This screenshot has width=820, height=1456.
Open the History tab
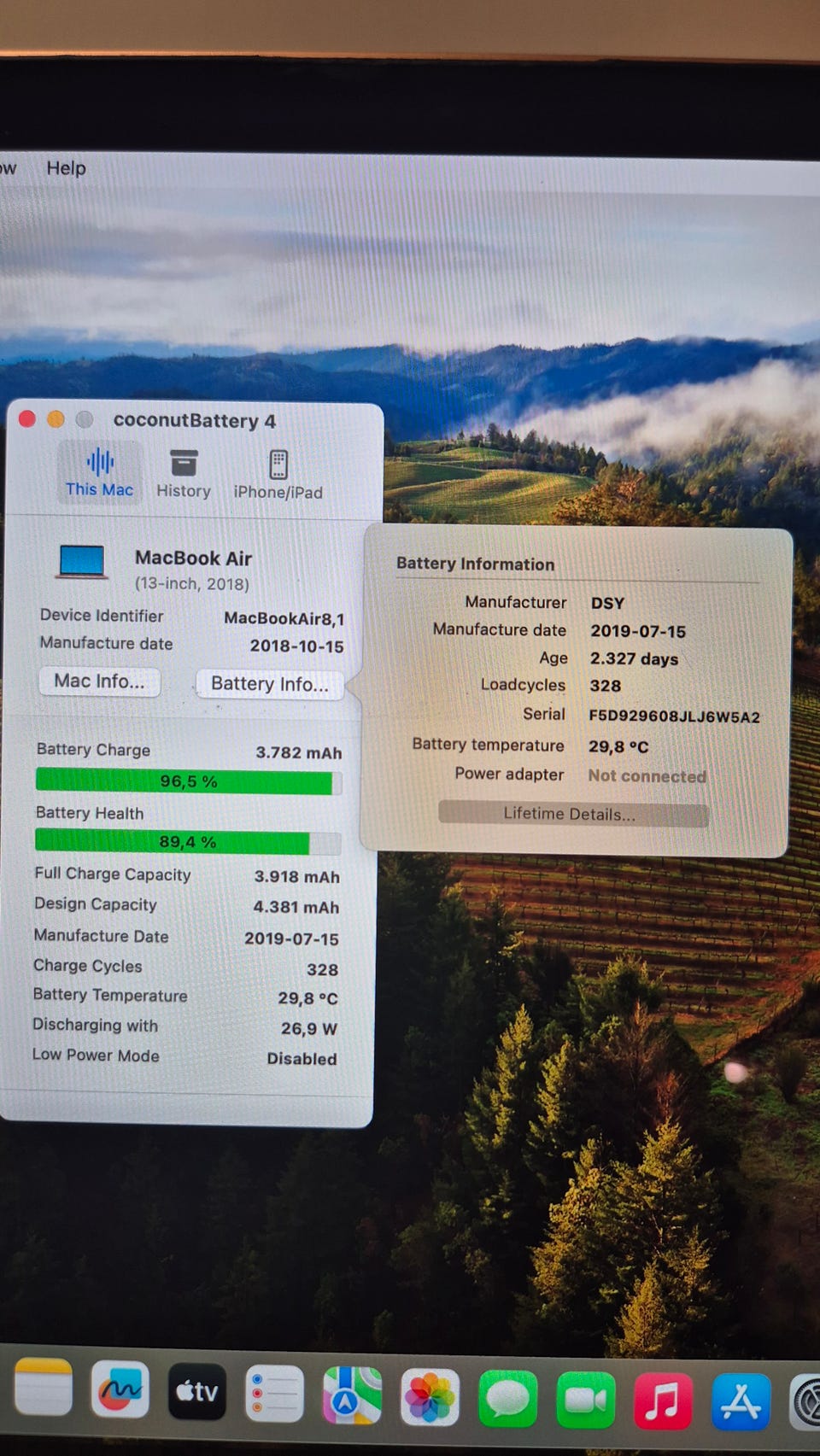[x=183, y=474]
